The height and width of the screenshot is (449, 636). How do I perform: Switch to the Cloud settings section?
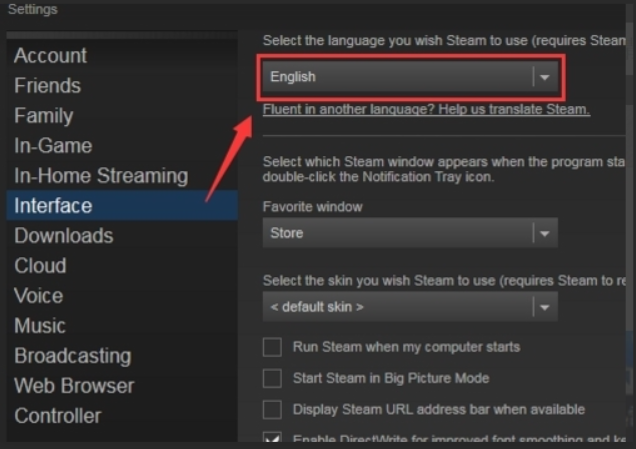(122, 265)
